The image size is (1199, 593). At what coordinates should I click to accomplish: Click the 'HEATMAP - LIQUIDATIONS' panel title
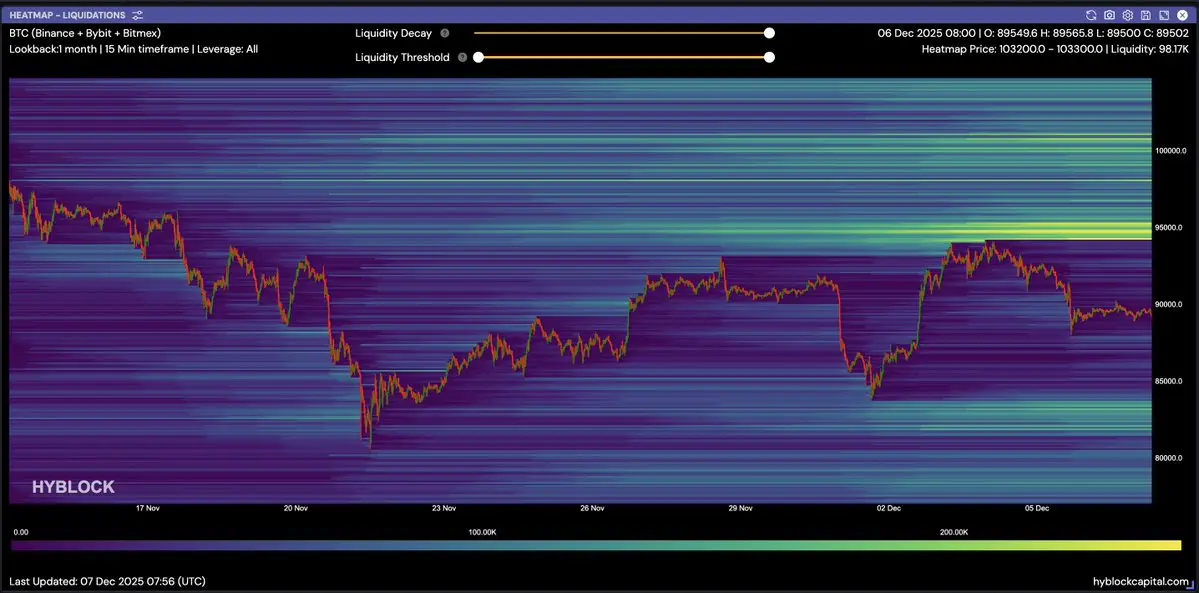(68, 15)
